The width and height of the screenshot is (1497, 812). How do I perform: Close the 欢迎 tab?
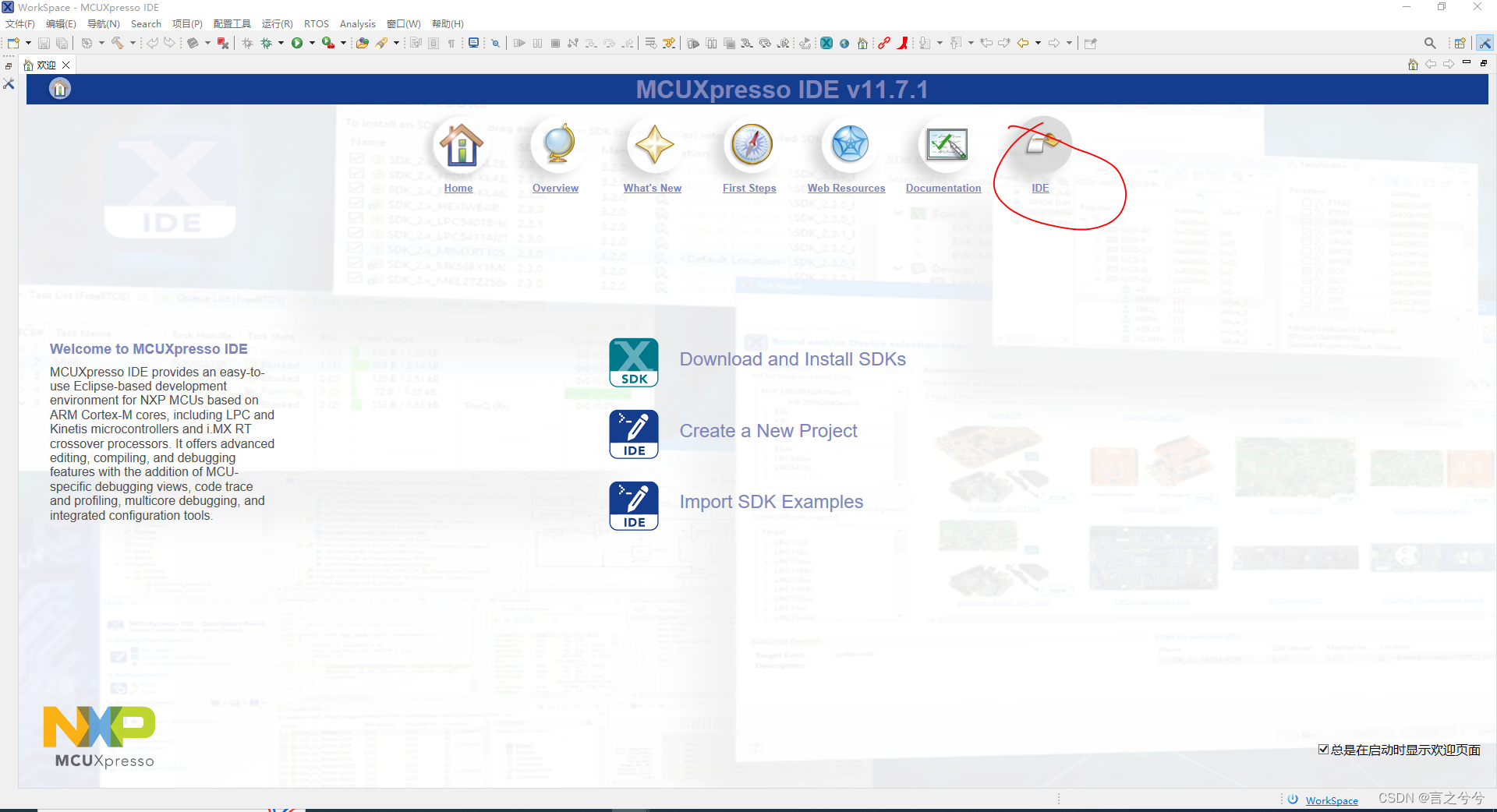(x=66, y=65)
